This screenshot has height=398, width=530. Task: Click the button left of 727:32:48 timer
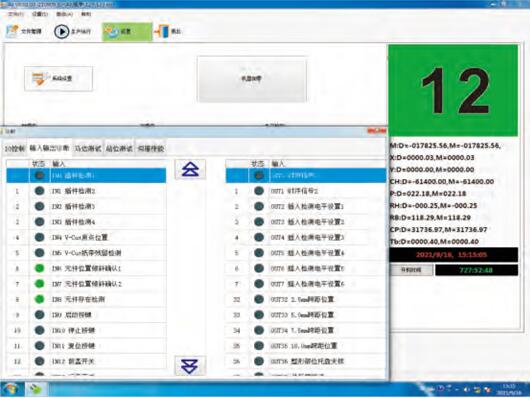(411, 270)
